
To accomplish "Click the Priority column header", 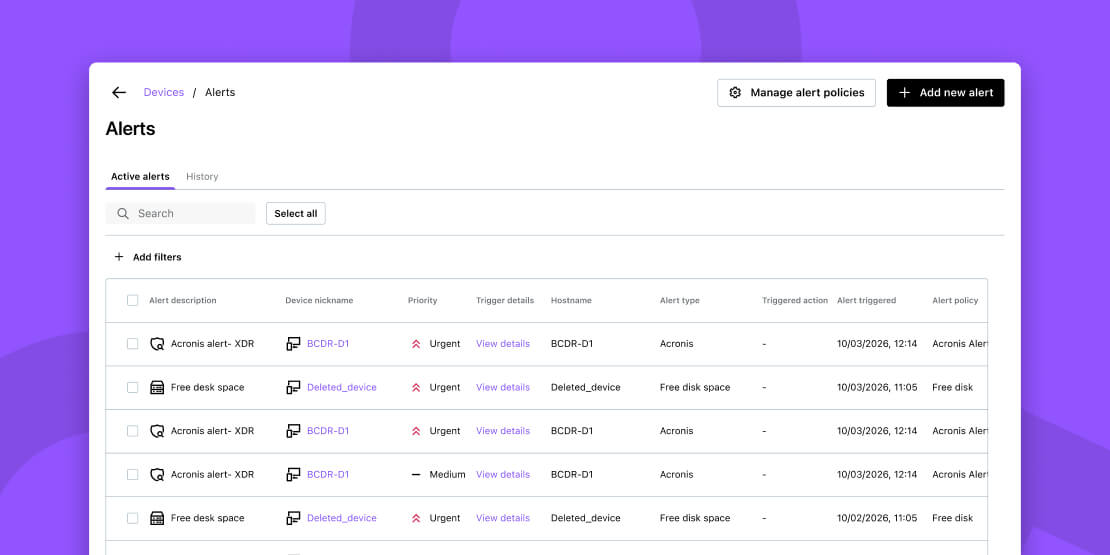I will coord(423,300).
